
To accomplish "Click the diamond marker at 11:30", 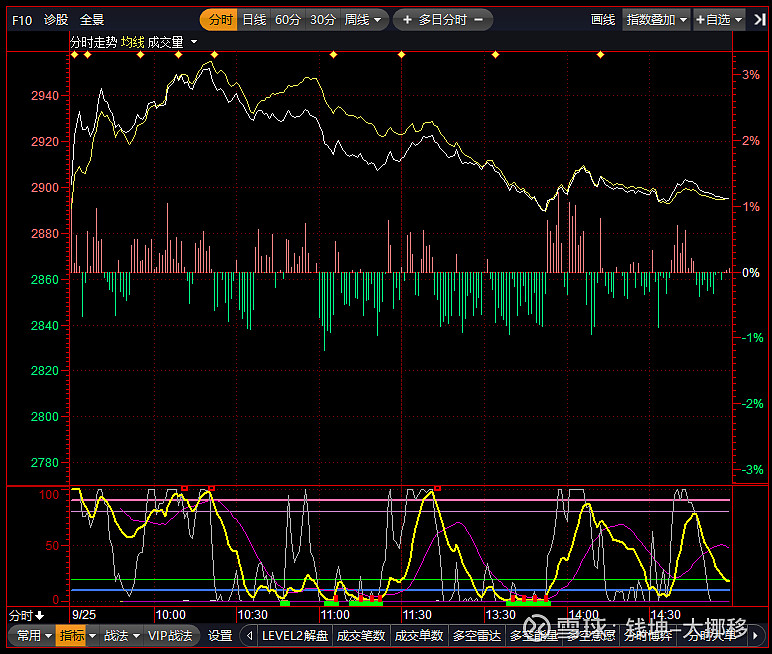I will point(402,55).
